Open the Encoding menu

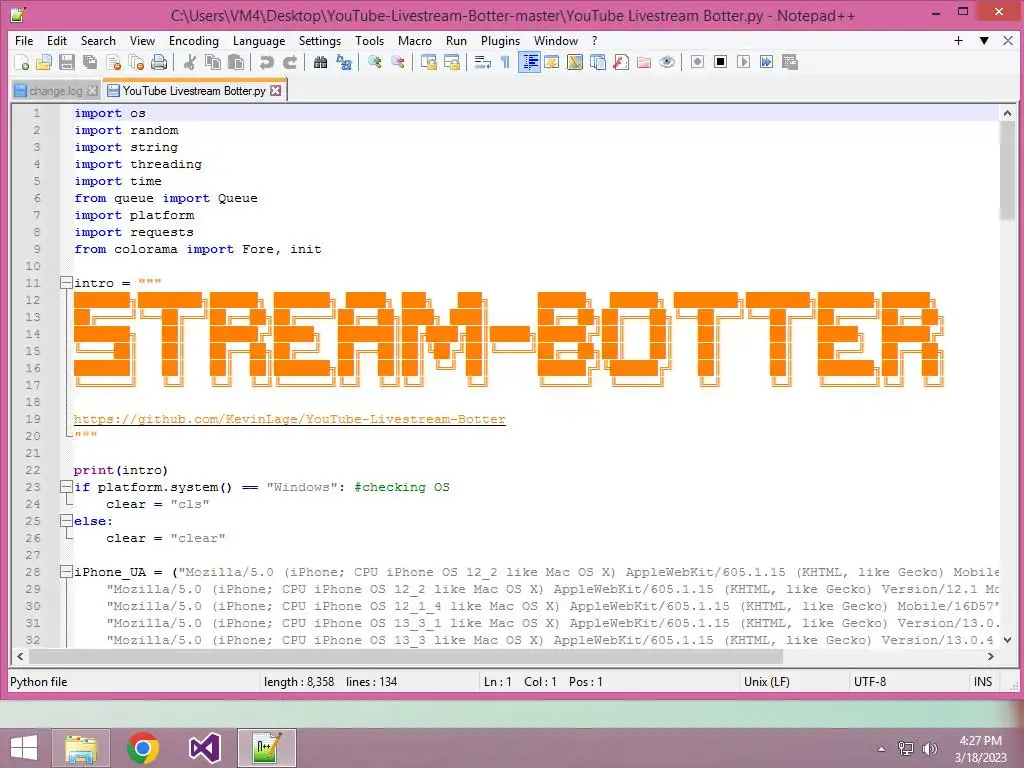[x=194, y=40]
